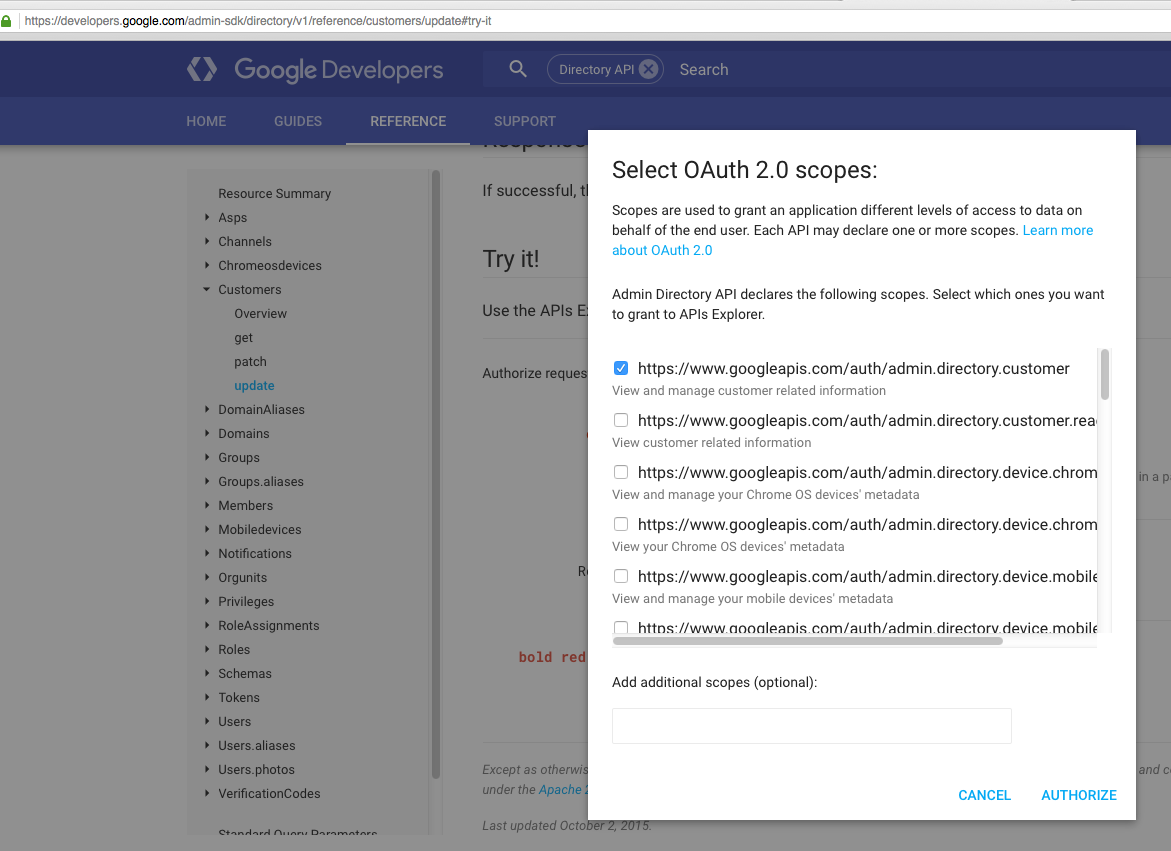Expand the Notifications section
This screenshot has height=851, width=1171.
click(x=207, y=553)
